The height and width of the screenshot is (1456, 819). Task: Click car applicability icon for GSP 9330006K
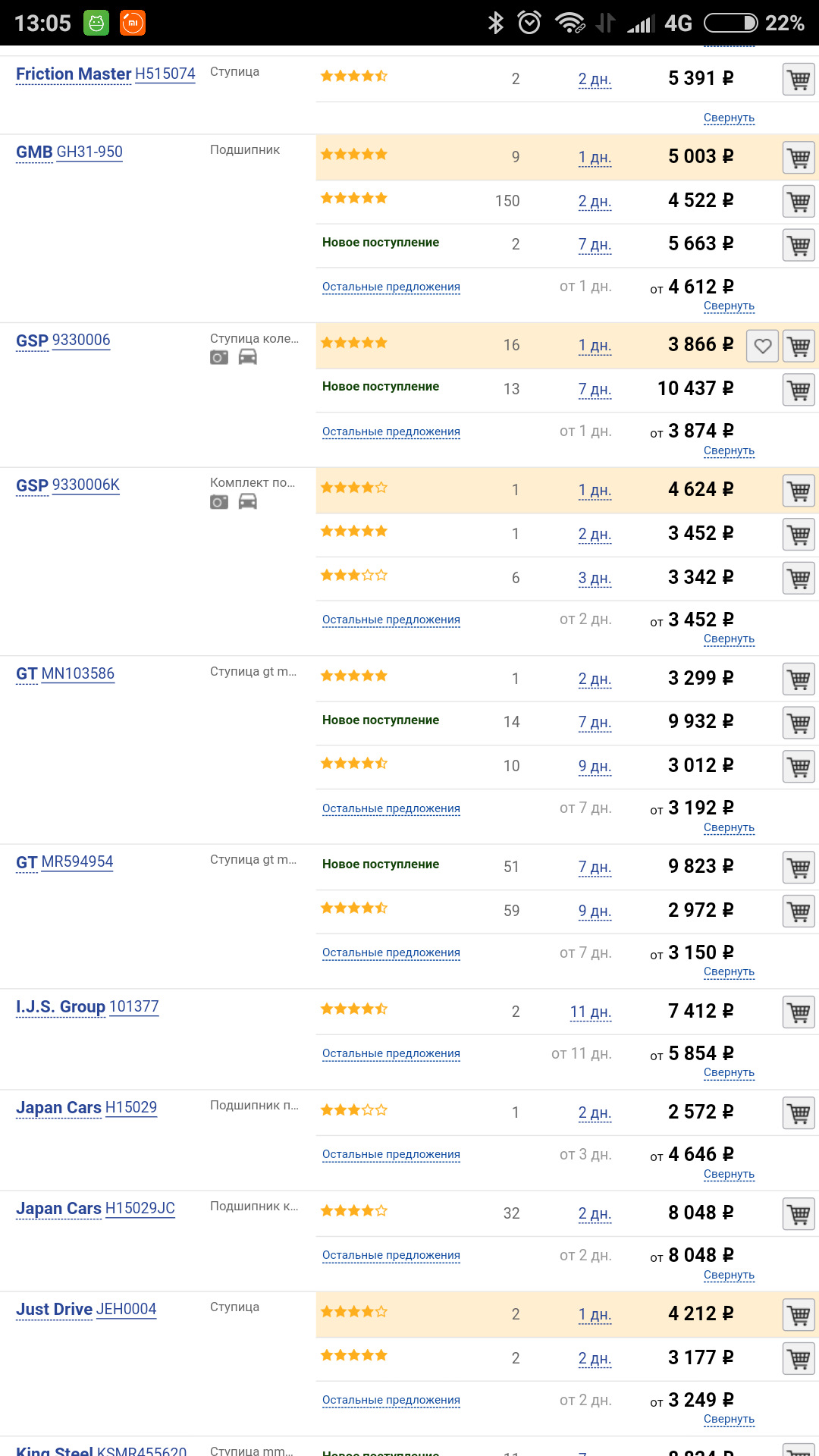pos(248,501)
